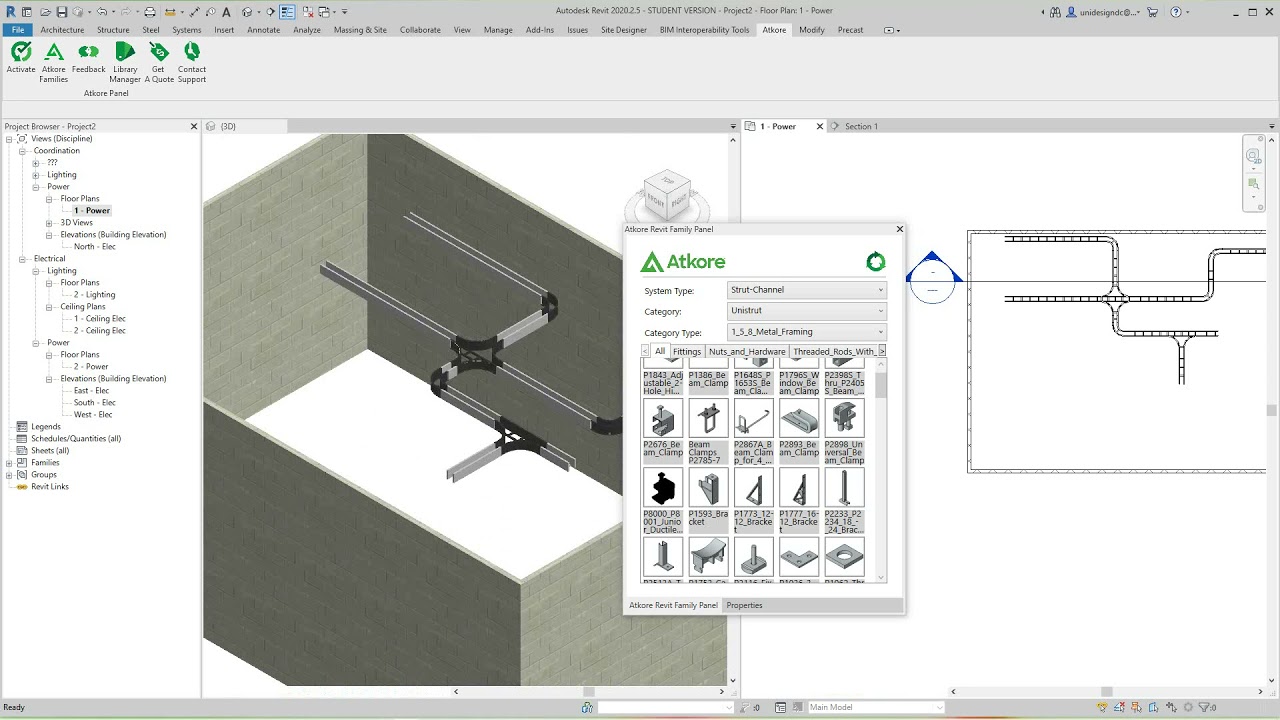Screen dimensions: 1280x720
Task: Select '1 - Power' floor plan in browser
Action: click(x=91, y=211)
